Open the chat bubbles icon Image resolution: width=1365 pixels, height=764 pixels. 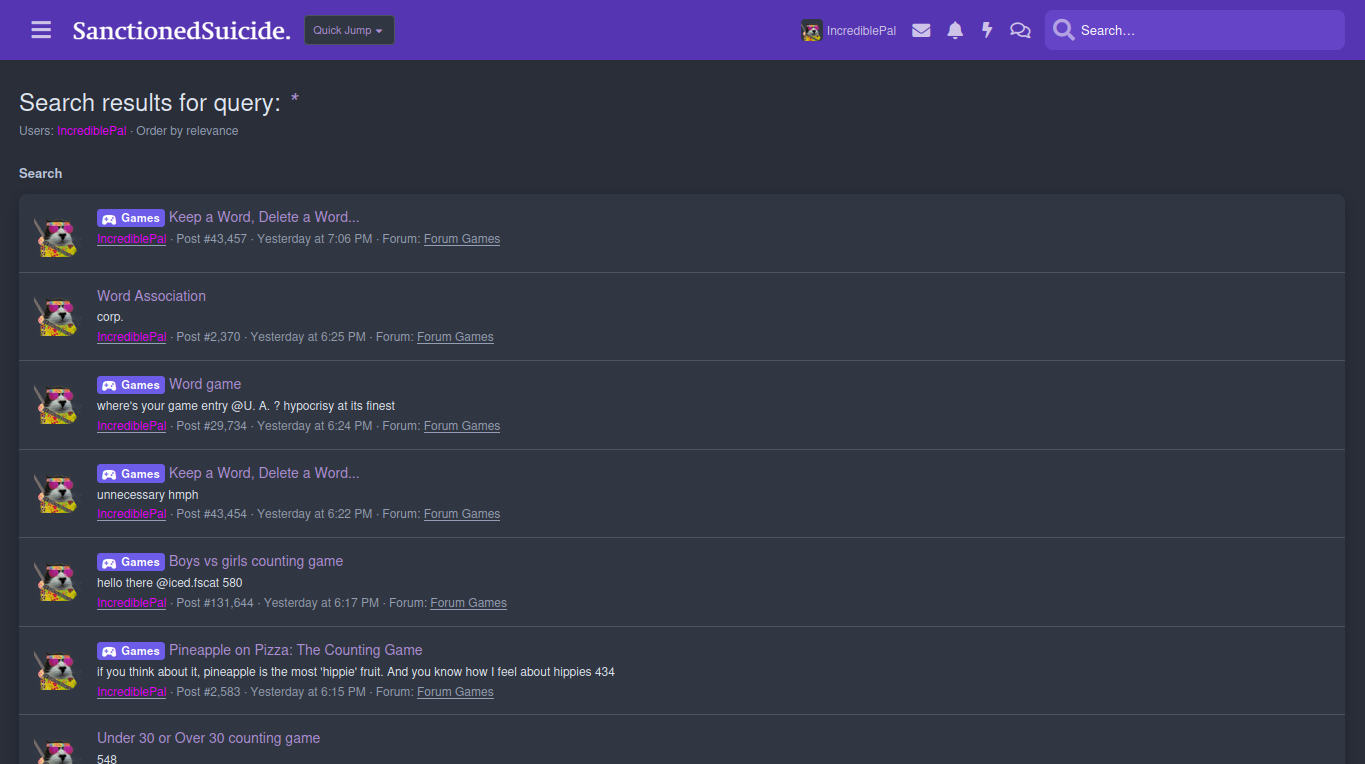click(x=1020, y=31)
